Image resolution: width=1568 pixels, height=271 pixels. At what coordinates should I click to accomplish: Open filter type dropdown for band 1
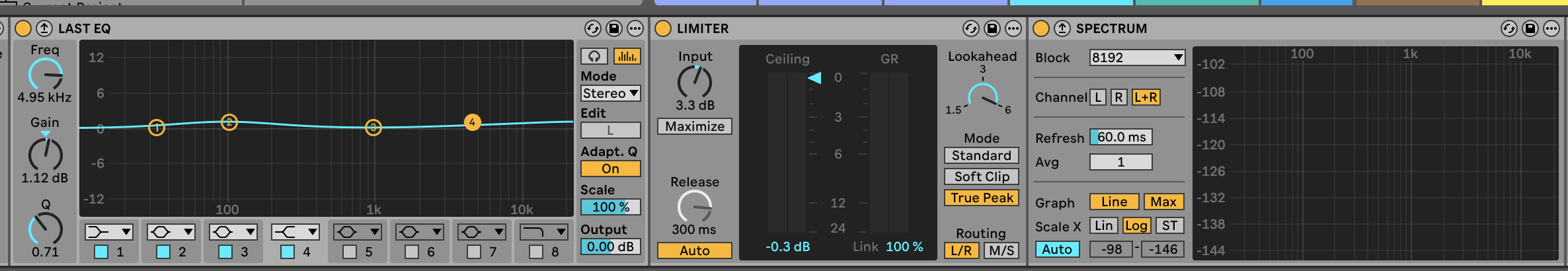click(x=110, y=232)
